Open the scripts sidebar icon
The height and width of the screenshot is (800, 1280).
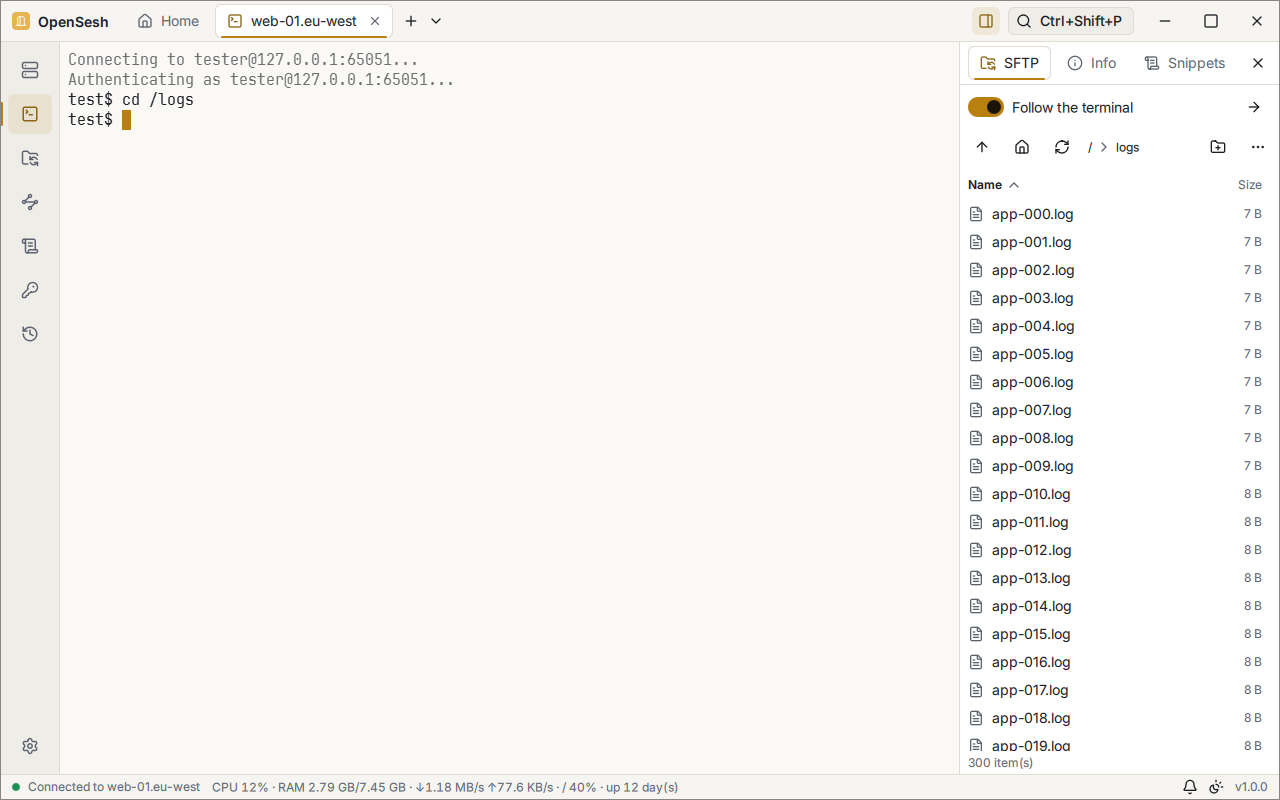30,246
